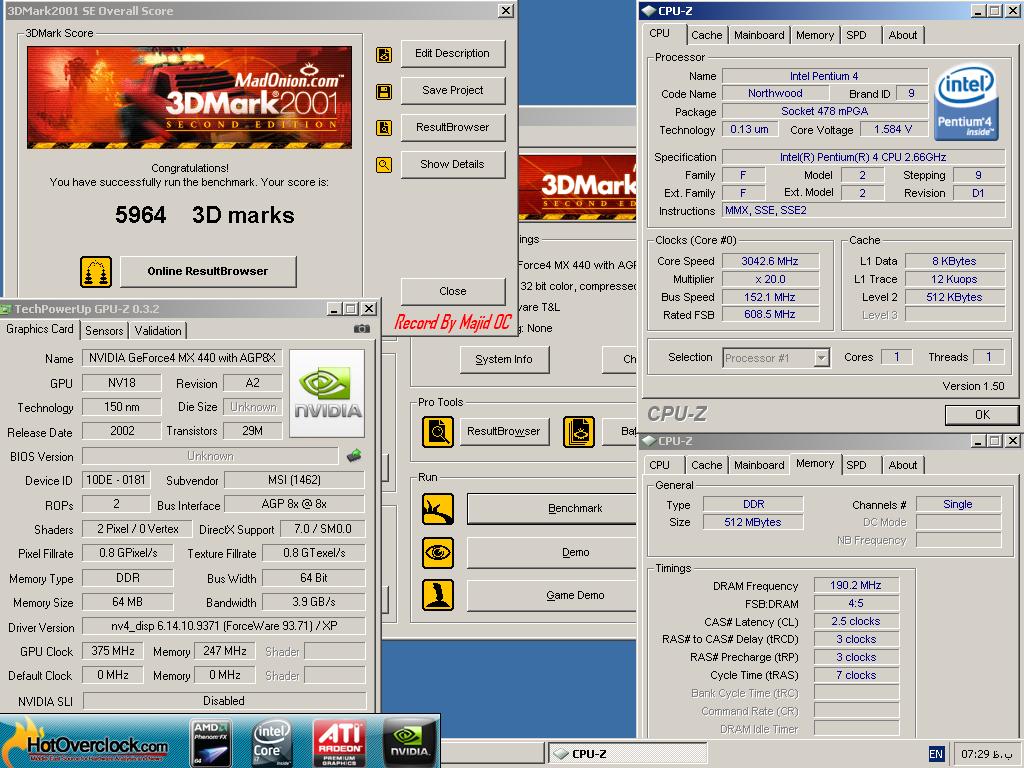Click EN language indicator in tray

pos(936,754)
